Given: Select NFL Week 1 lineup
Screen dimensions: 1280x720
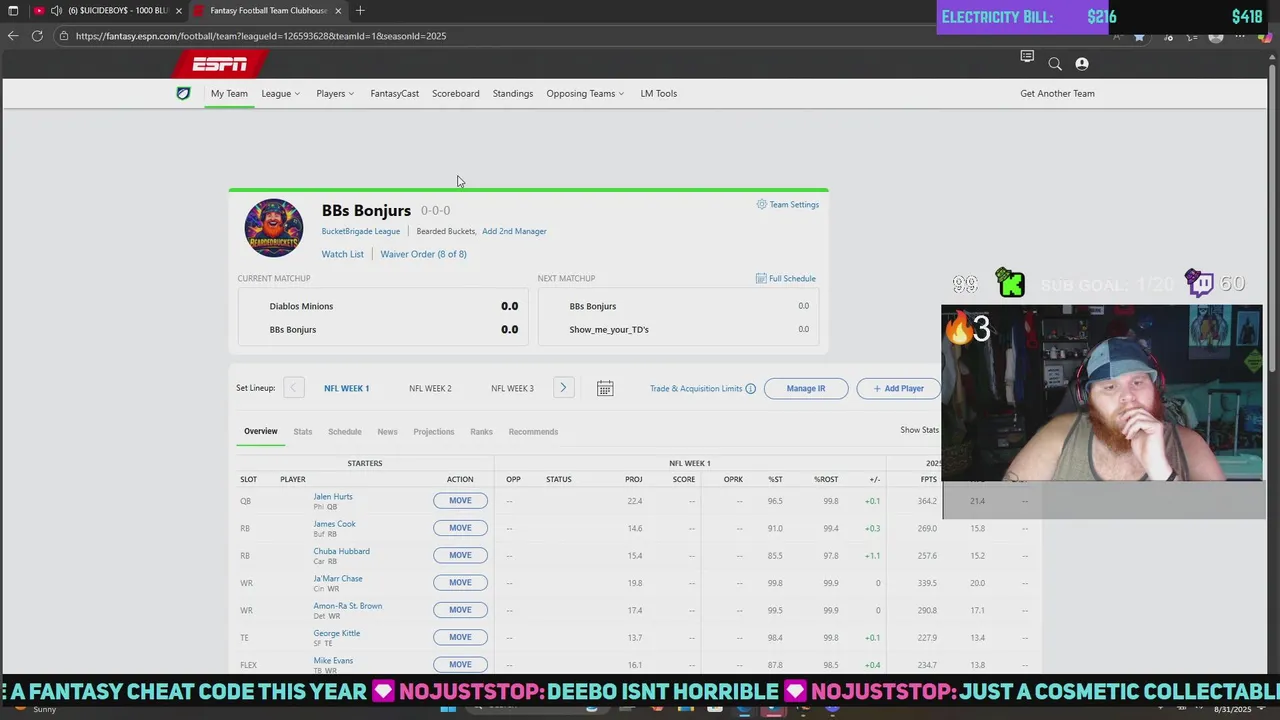Looking at the screenshot, I should (x=346, y=388).
